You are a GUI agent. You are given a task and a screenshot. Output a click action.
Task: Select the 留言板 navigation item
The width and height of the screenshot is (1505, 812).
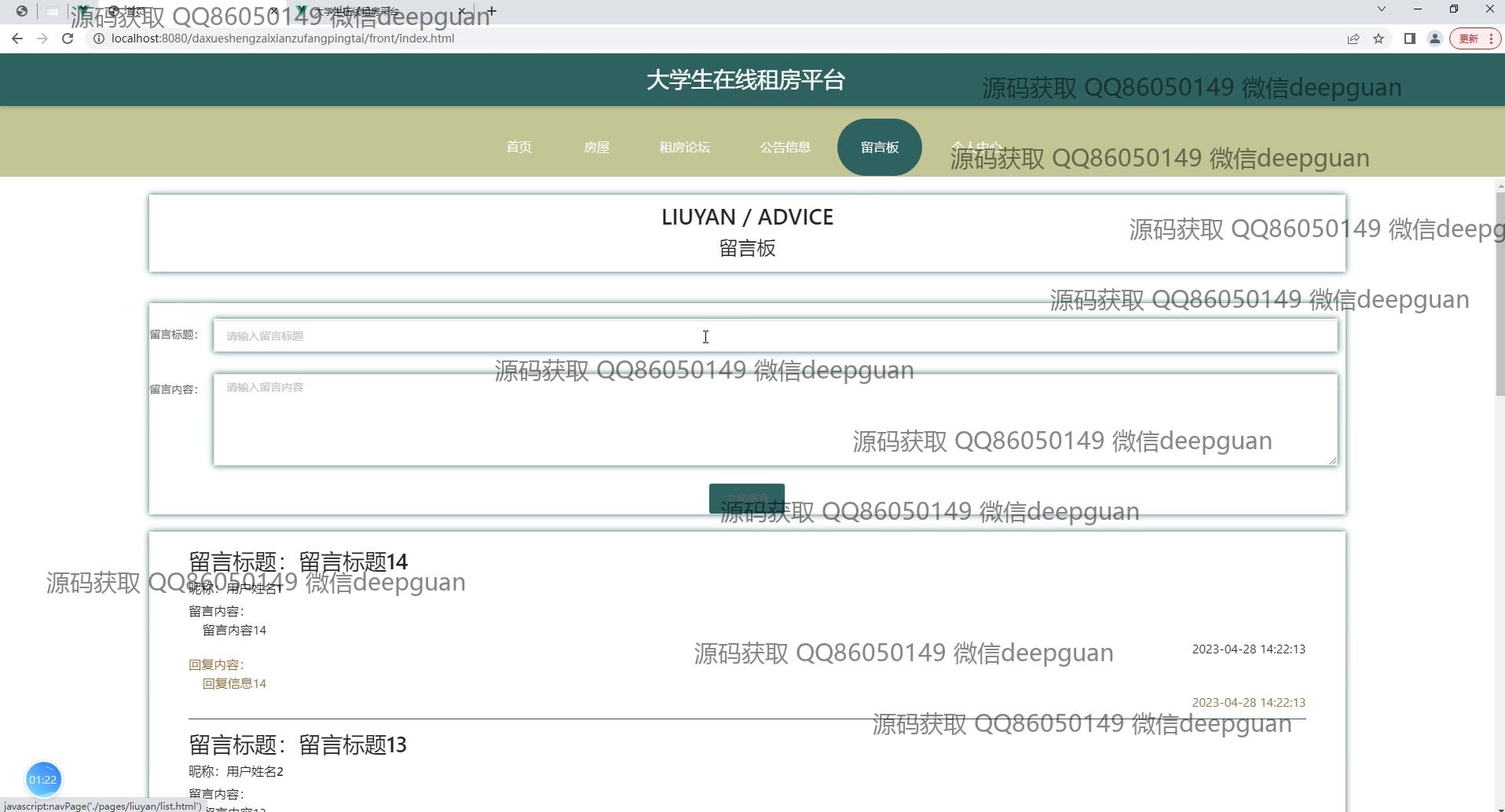pos(880,148)
